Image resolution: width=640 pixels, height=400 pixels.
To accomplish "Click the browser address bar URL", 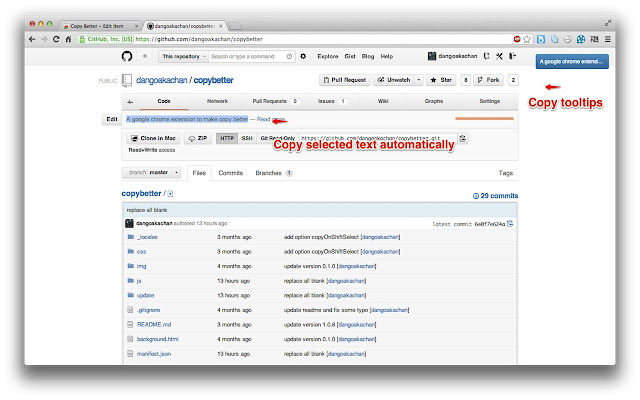I will point(199,39).
